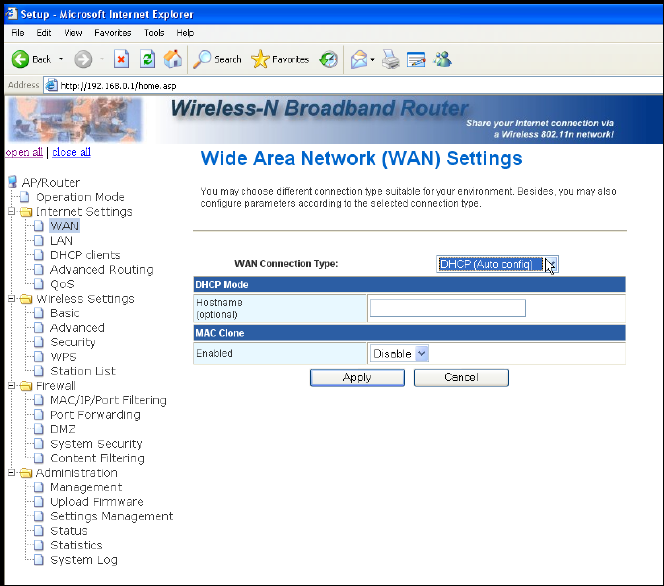The height and width of the screenshot is (586, 664).
Task: Open the Help menu
Action: 185,33
